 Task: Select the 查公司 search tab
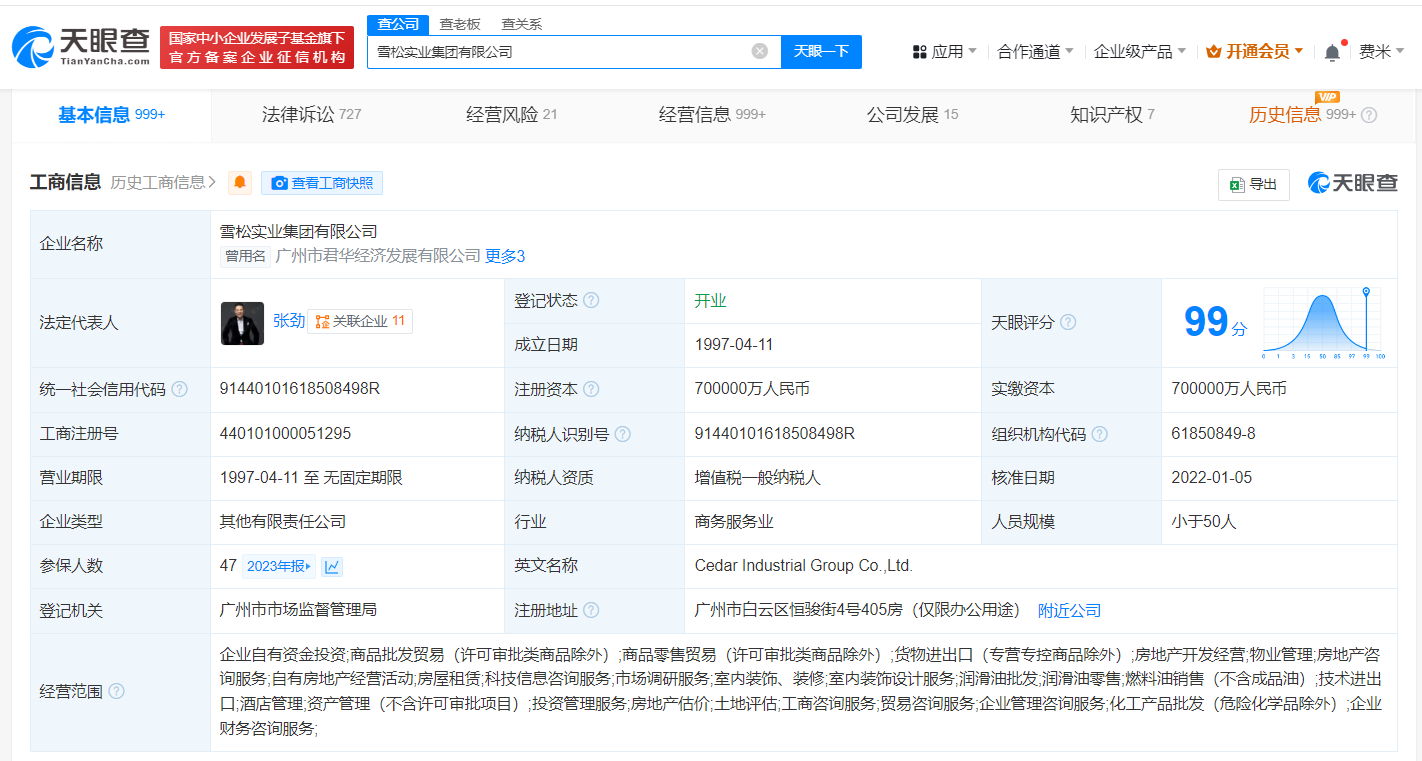click(397, 24)
